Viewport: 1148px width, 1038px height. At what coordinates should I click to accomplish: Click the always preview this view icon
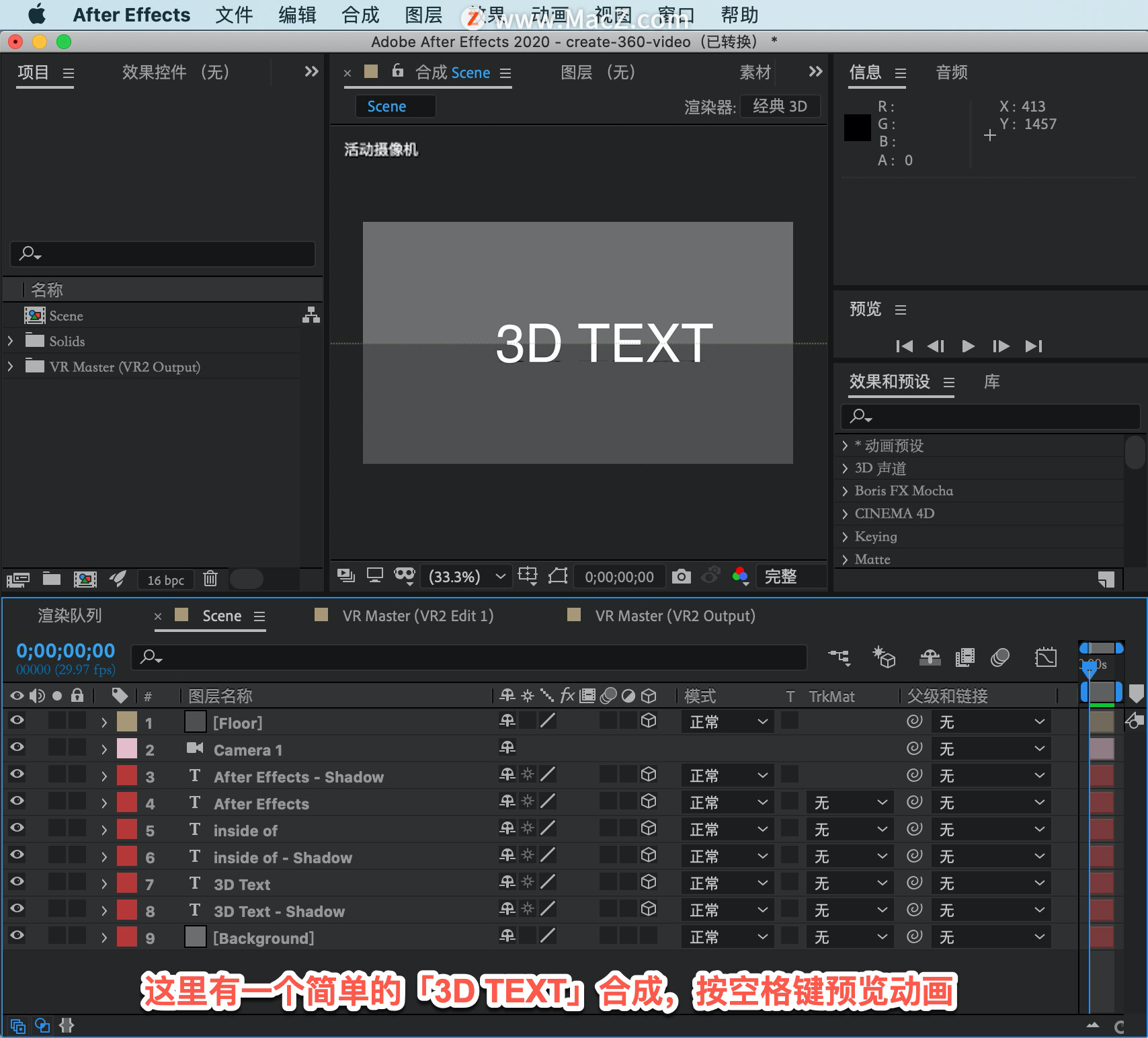(345, 576)
